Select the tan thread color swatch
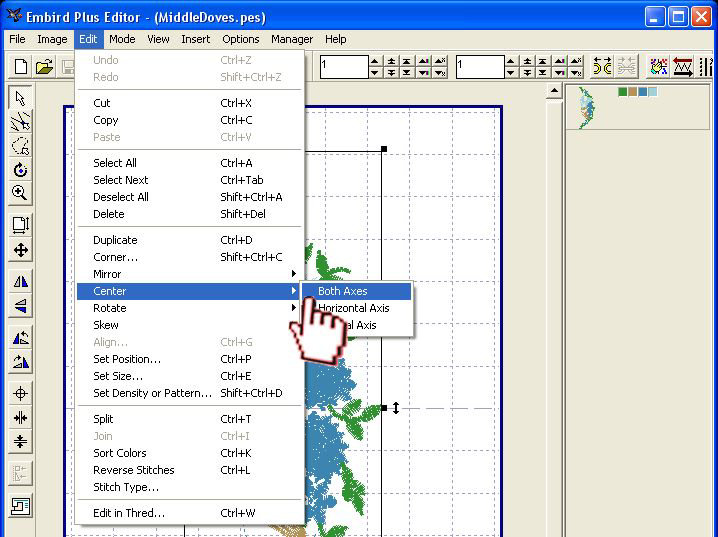Screen dimensions: 718x537 (x=632, y=92)
